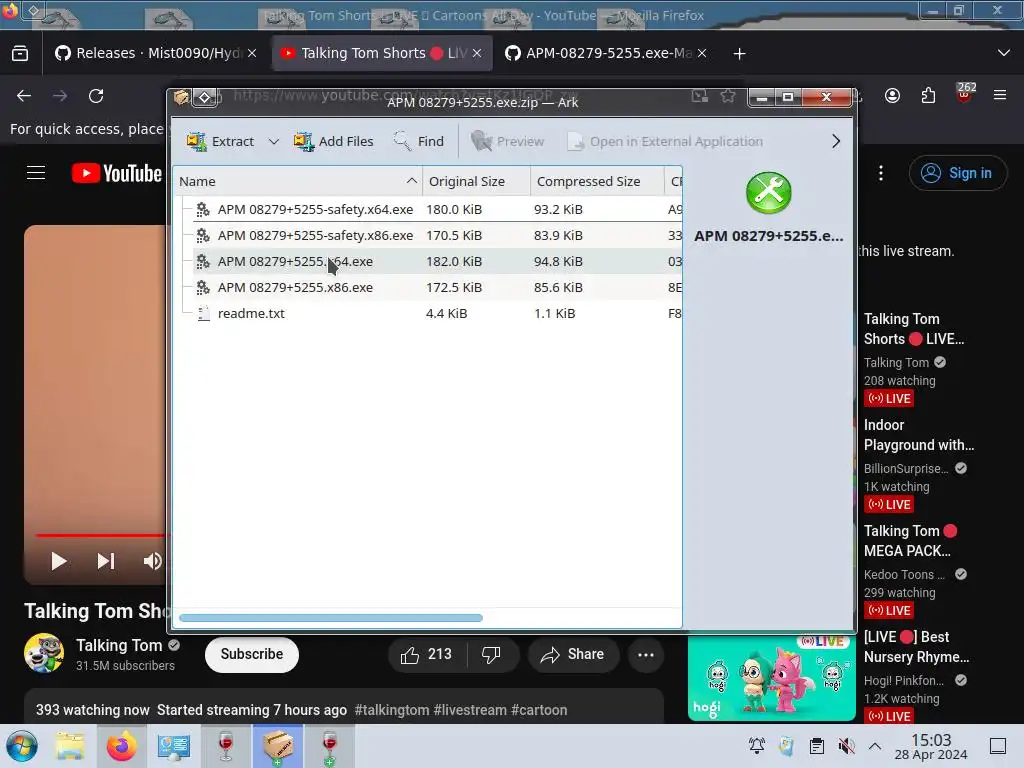Open the Extract dropdown arrow
This screenshot has width=1024, height=768.
(274, 141)
